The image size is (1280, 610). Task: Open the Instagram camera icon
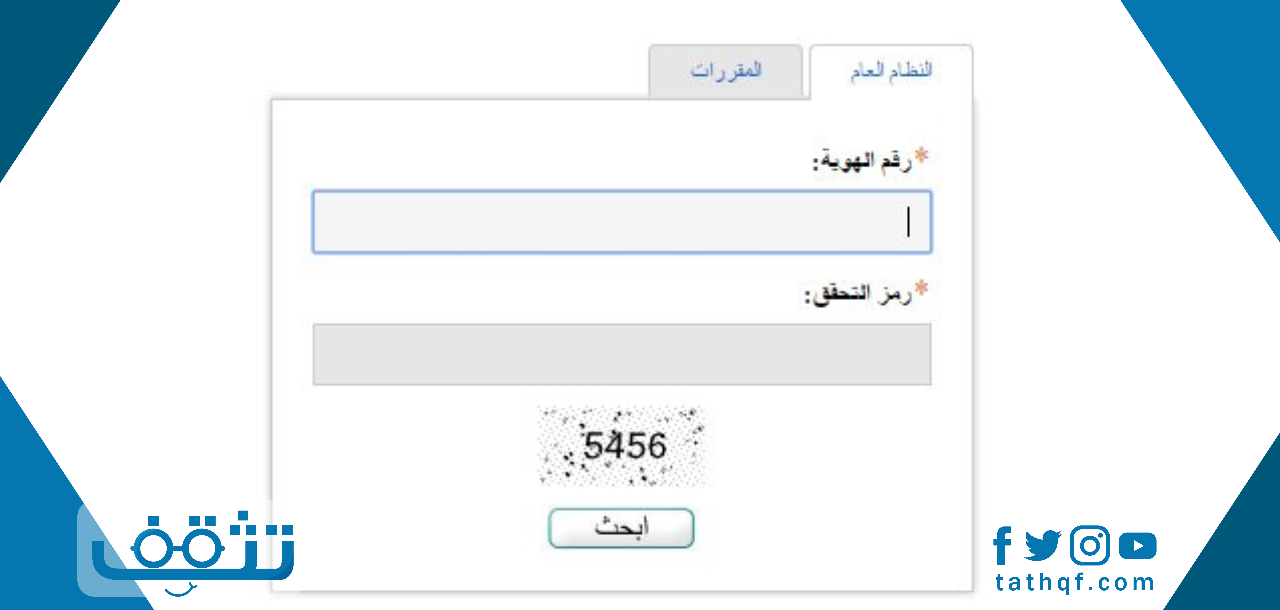pos(1089,546)
